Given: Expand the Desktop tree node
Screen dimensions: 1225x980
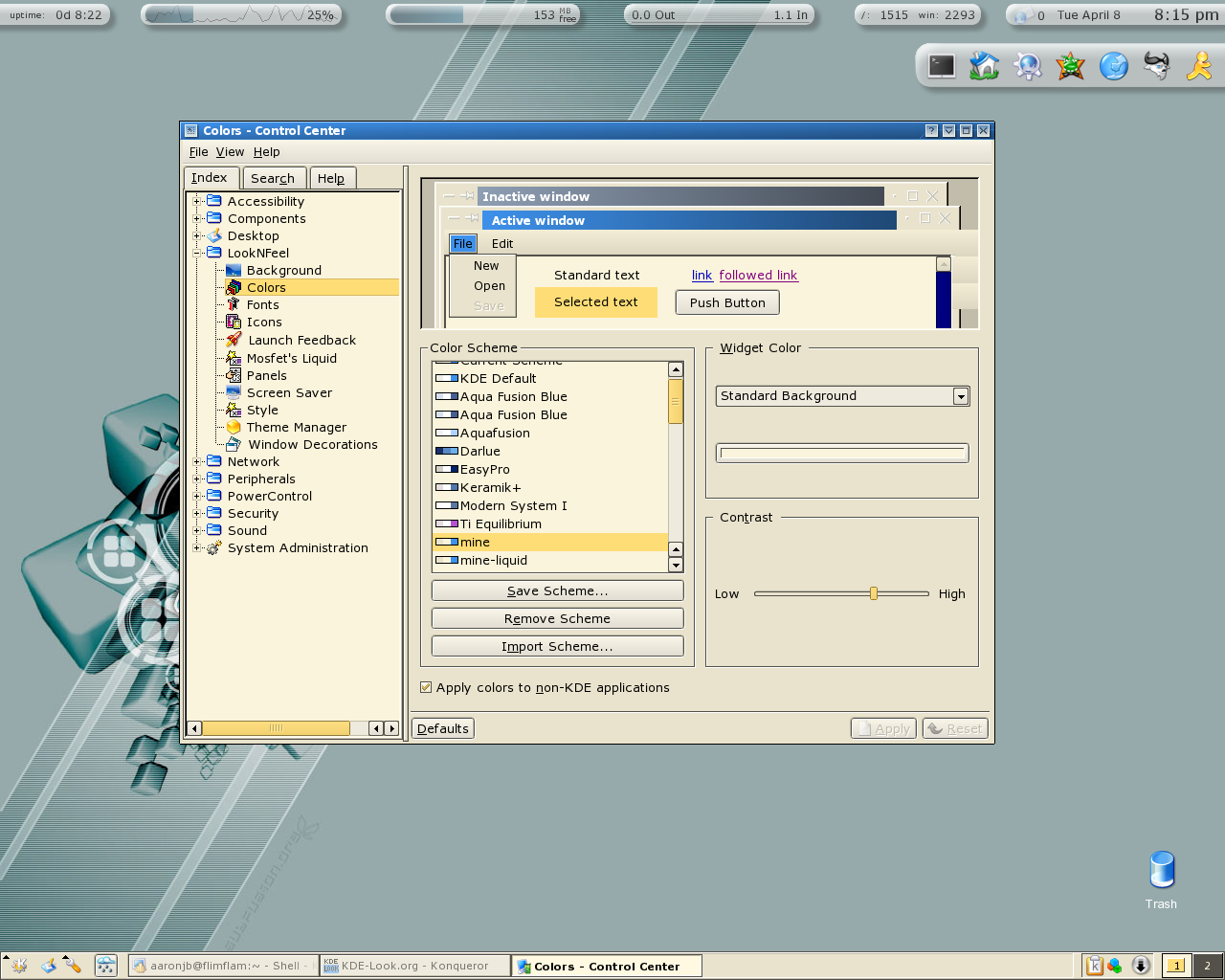Looking at the screenshot, I should (x=197, y=235).
